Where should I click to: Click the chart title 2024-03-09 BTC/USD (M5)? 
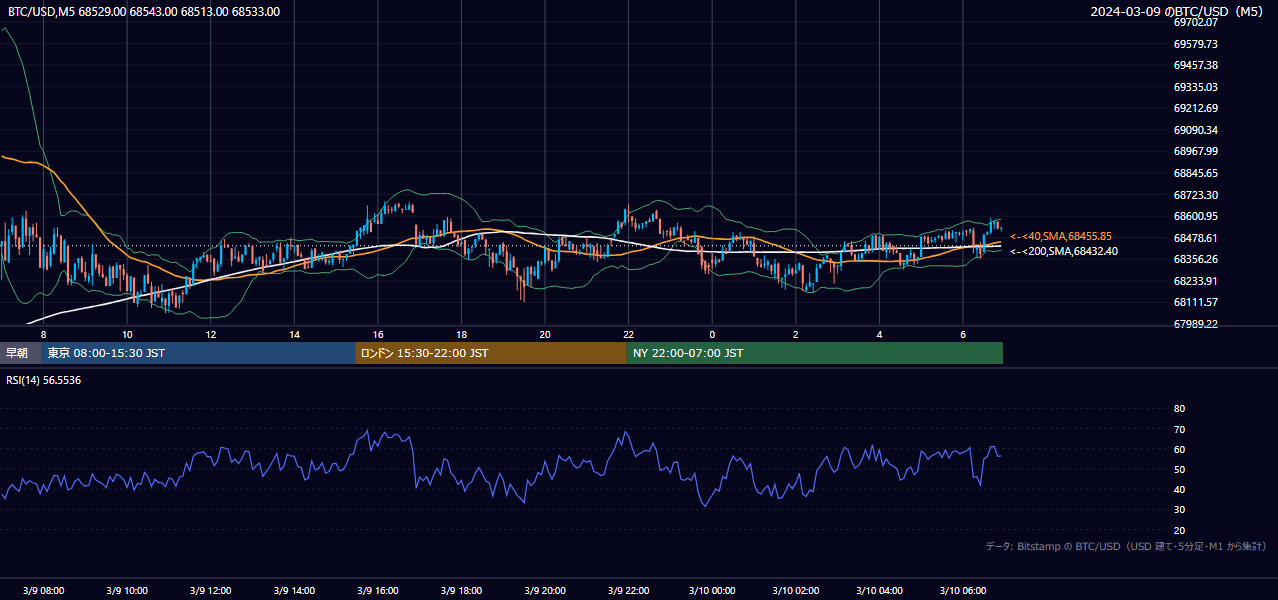coord(1179,12)
